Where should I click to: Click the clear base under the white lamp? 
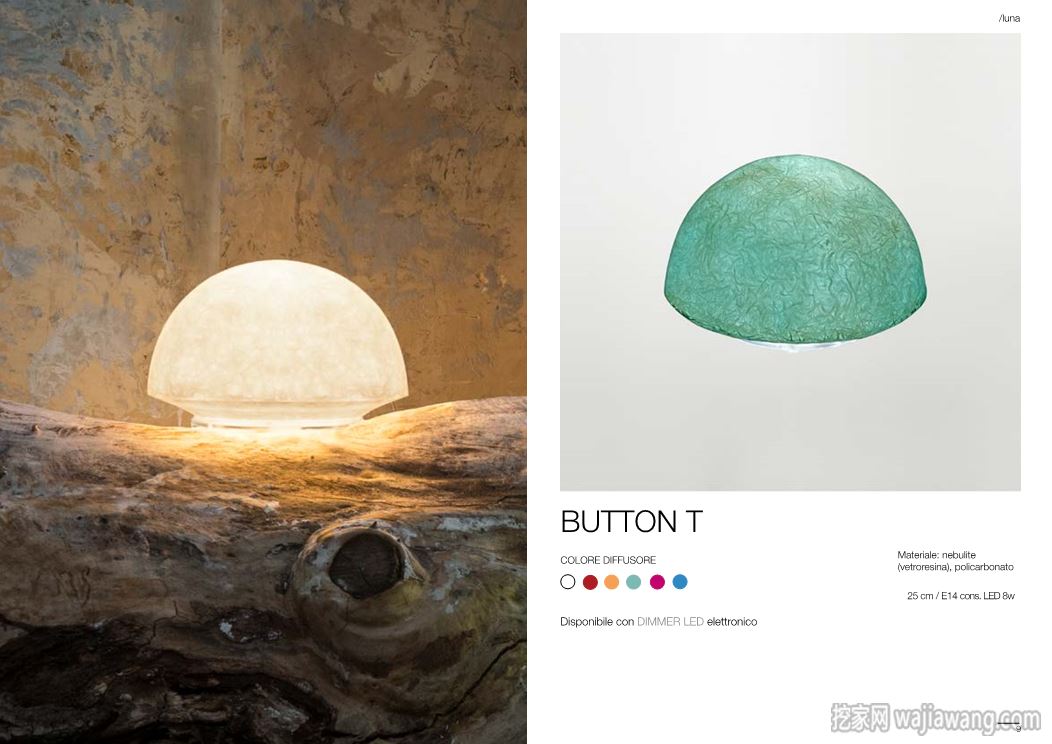[x=277, y=422]
